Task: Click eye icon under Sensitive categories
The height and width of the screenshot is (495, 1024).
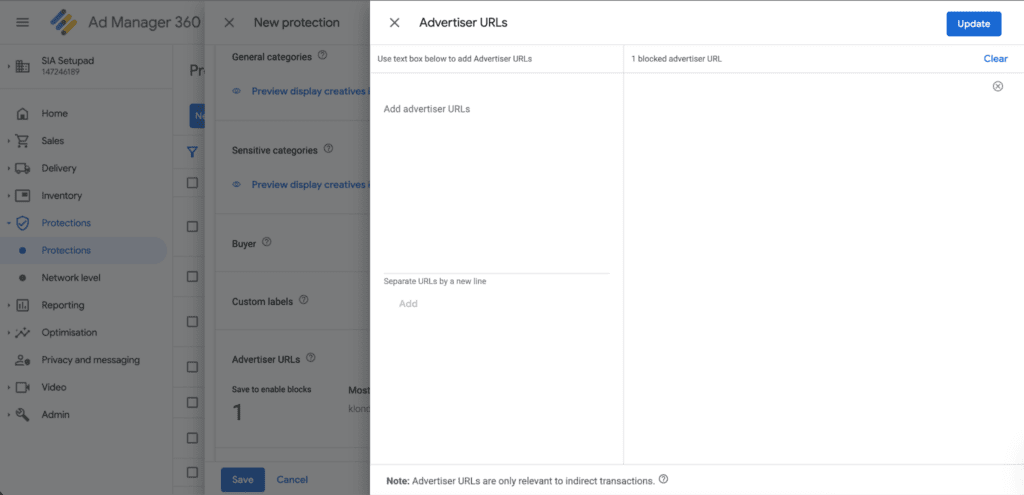Action: click(236, 185)
